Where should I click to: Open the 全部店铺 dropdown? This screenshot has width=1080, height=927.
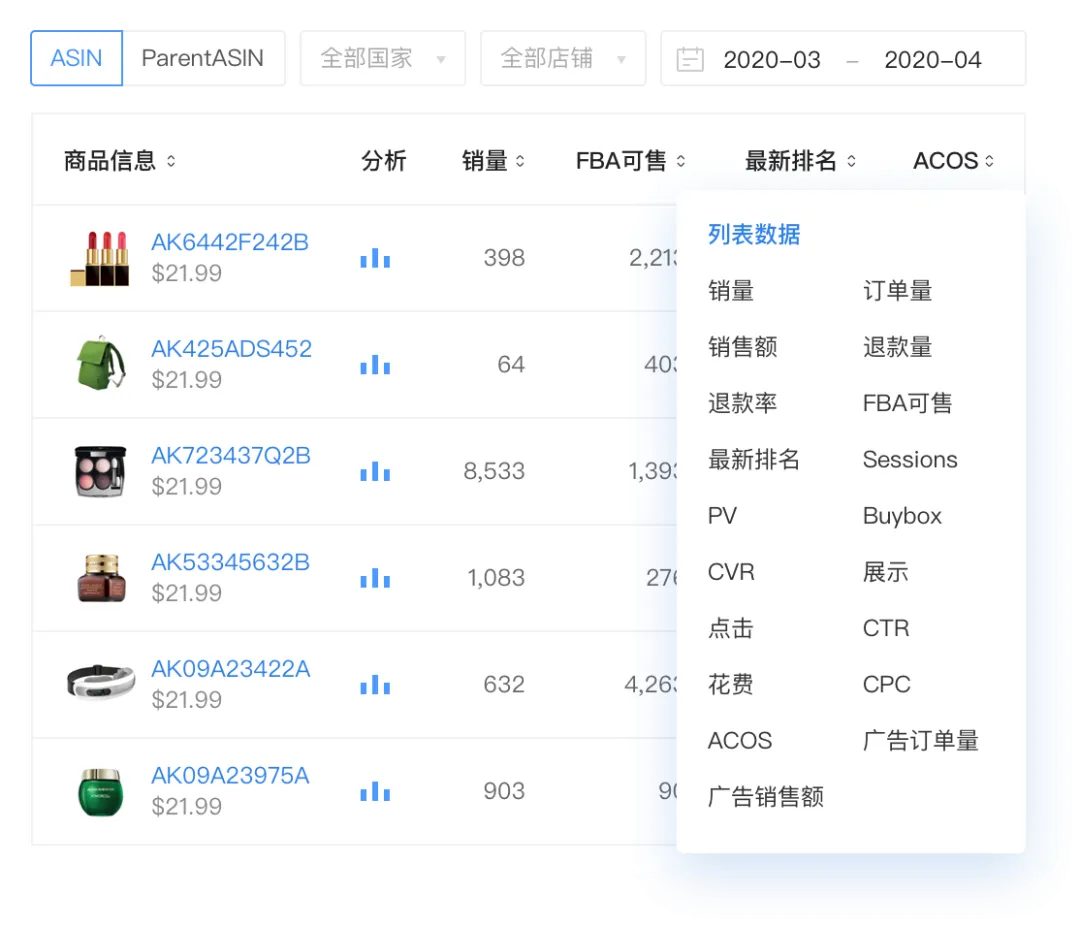(x=563, y=58)
